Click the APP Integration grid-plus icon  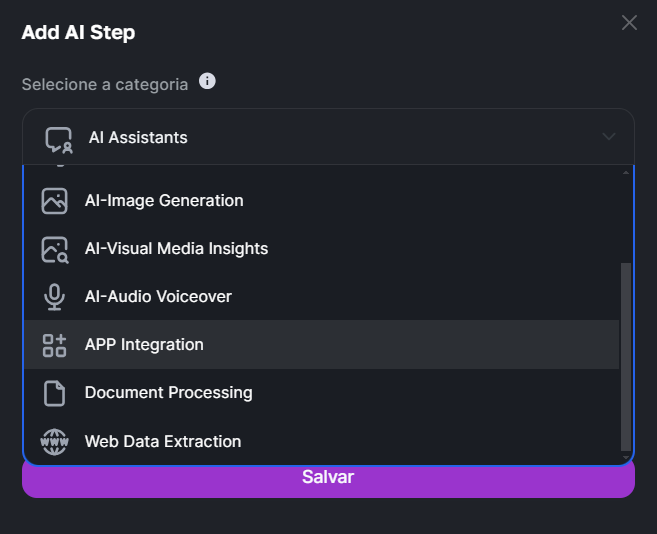click(x=54, y=345)
